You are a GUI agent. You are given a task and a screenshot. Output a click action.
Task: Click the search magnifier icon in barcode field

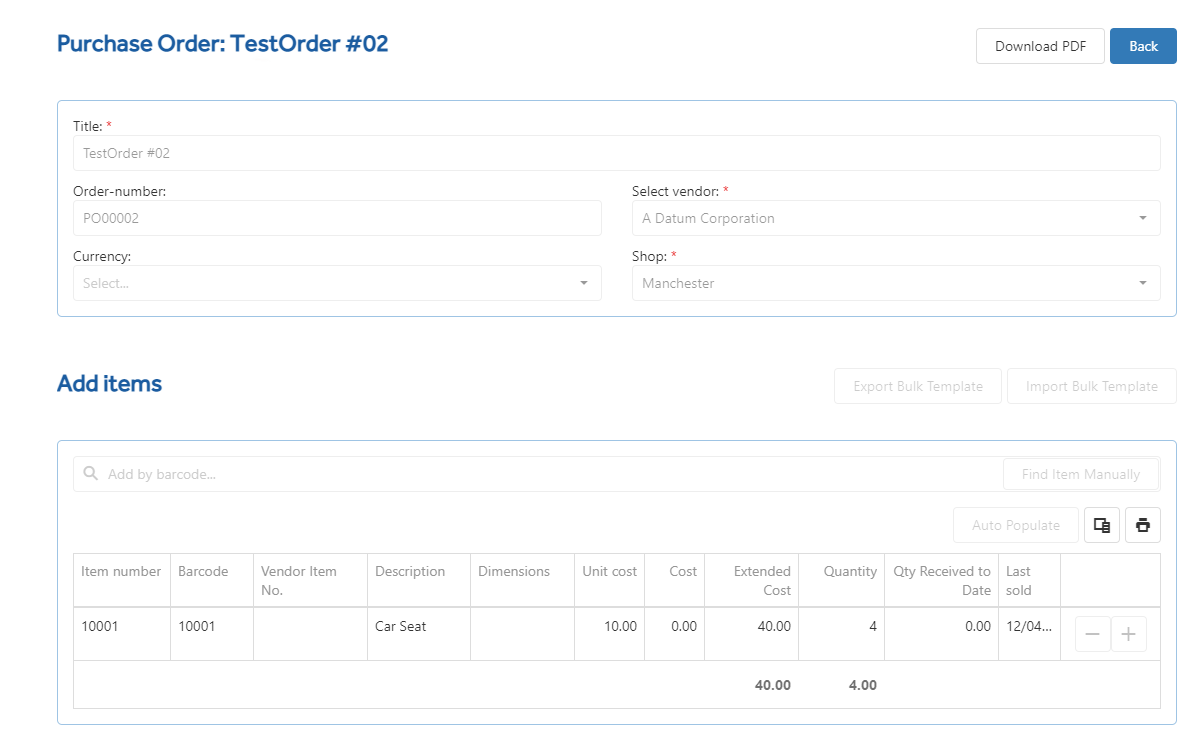(91, 473)
